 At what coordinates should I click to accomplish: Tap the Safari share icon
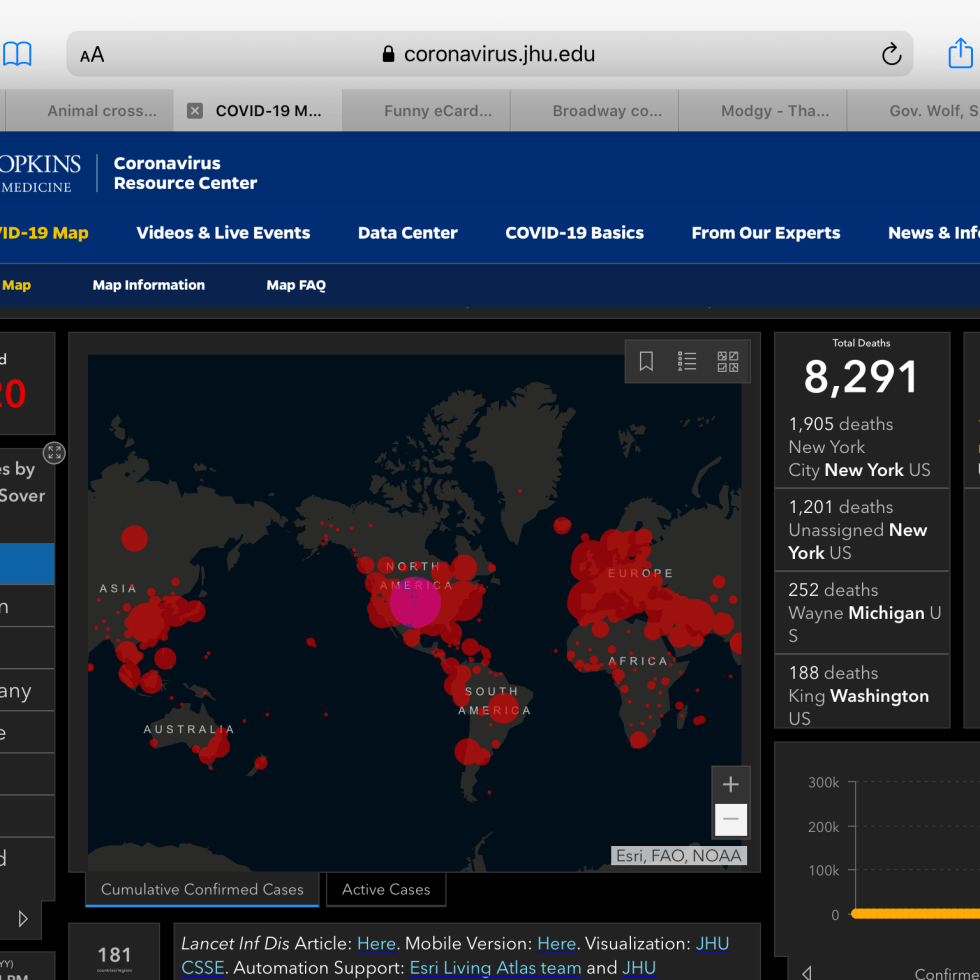(x=960, y=53)
